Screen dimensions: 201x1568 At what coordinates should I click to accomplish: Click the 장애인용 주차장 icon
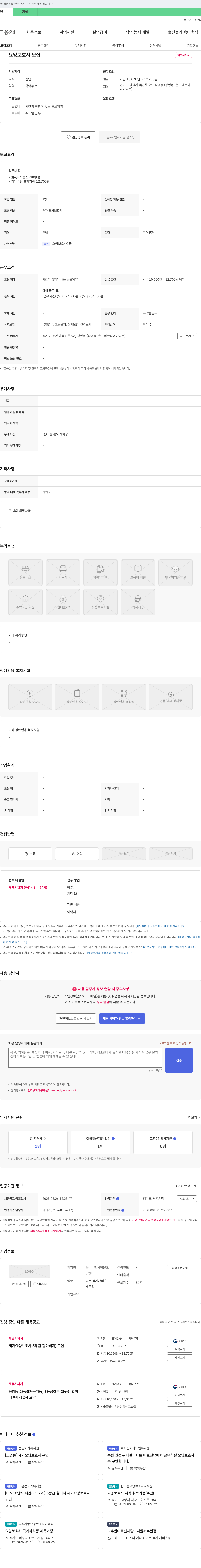pos(30,697)
